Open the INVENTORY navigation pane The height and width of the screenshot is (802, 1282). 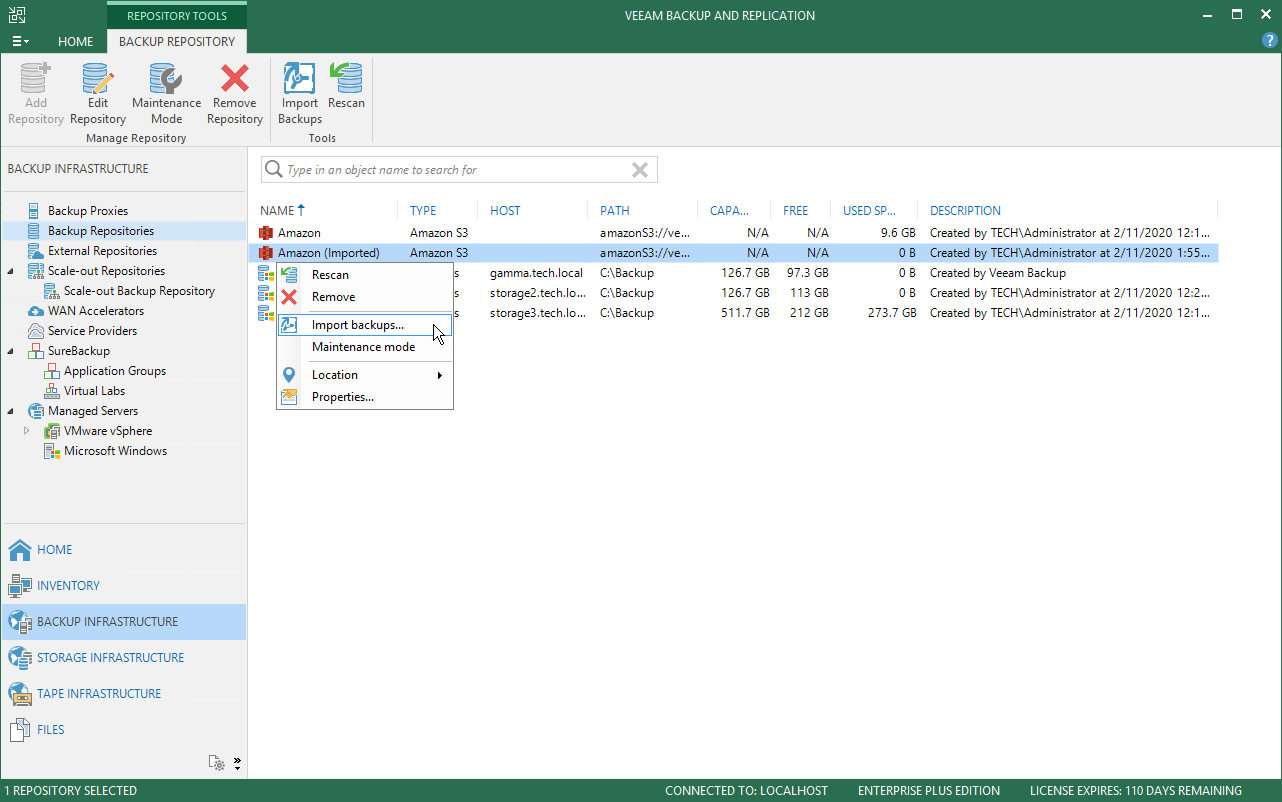click(x=123, y=586)
